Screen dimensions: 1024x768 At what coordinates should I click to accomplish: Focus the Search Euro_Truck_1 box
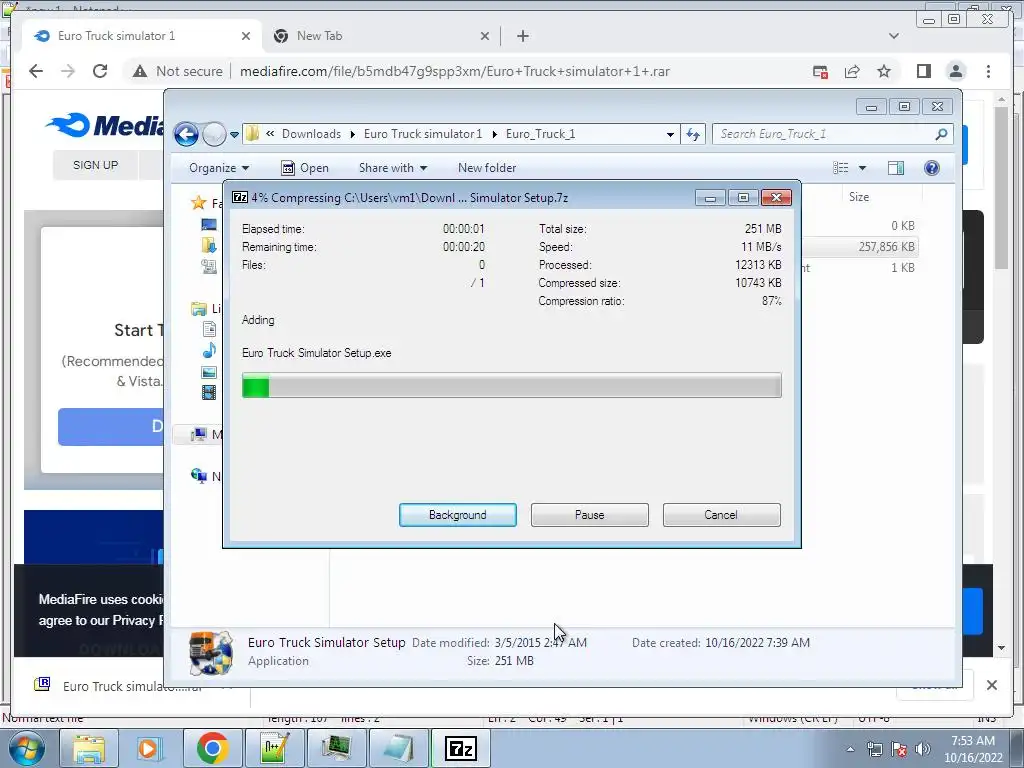[x=824, y=135]
